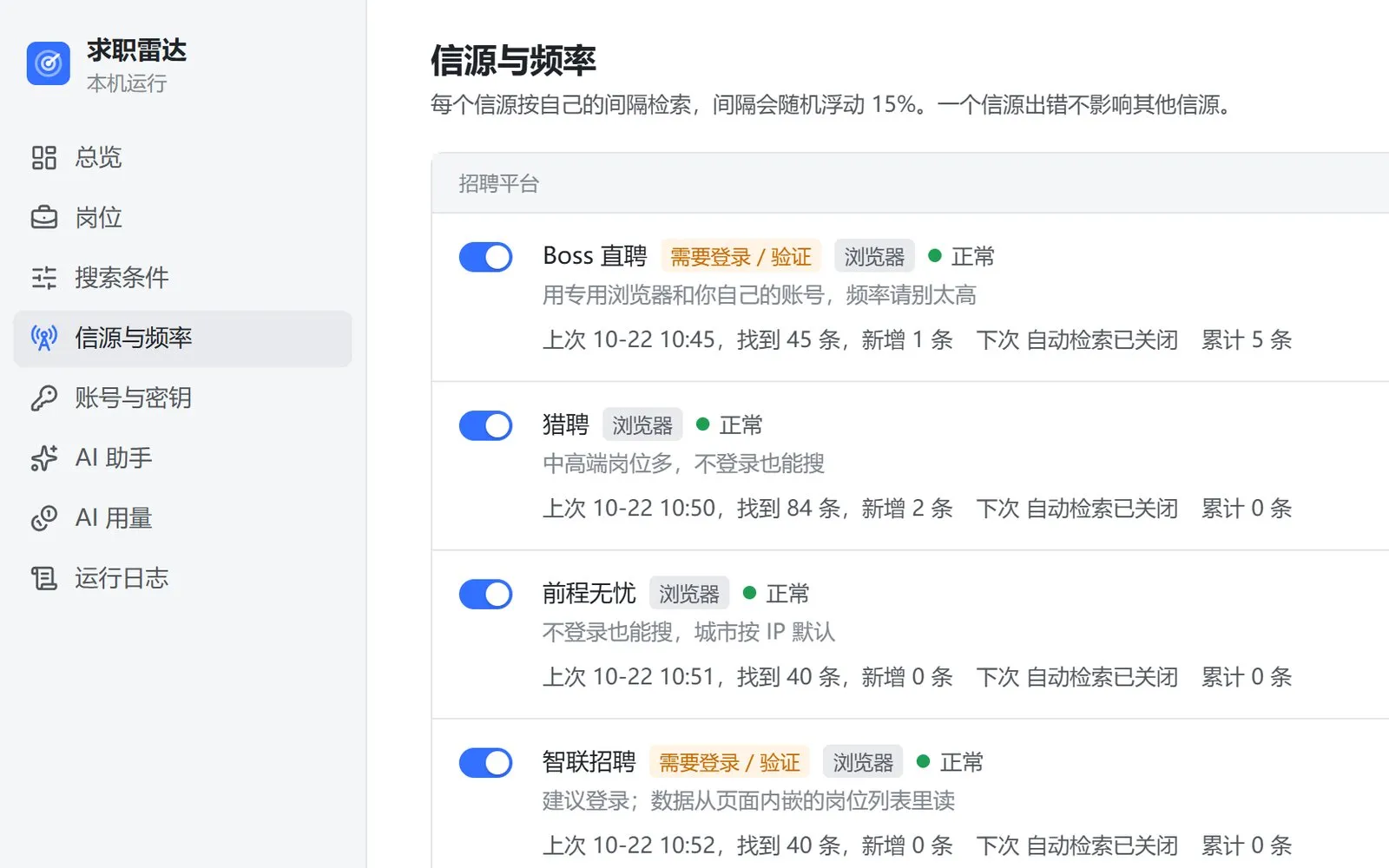The width and height of the screenshot is (1389, 868).
Task: Click the 浏览器 tag next to 猎聘
Action: [x=642, y=425]
